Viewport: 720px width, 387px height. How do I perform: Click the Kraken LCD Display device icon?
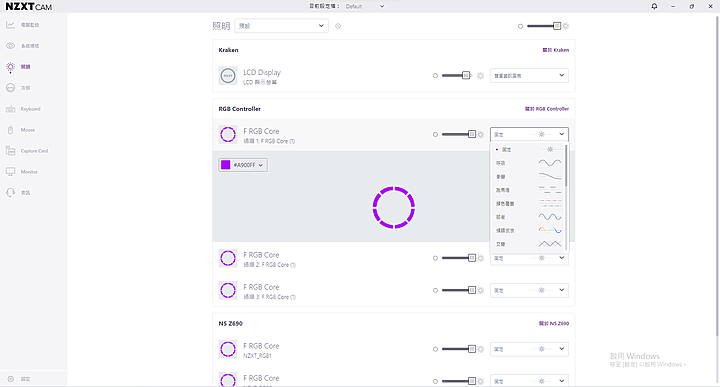click(228, 76)
